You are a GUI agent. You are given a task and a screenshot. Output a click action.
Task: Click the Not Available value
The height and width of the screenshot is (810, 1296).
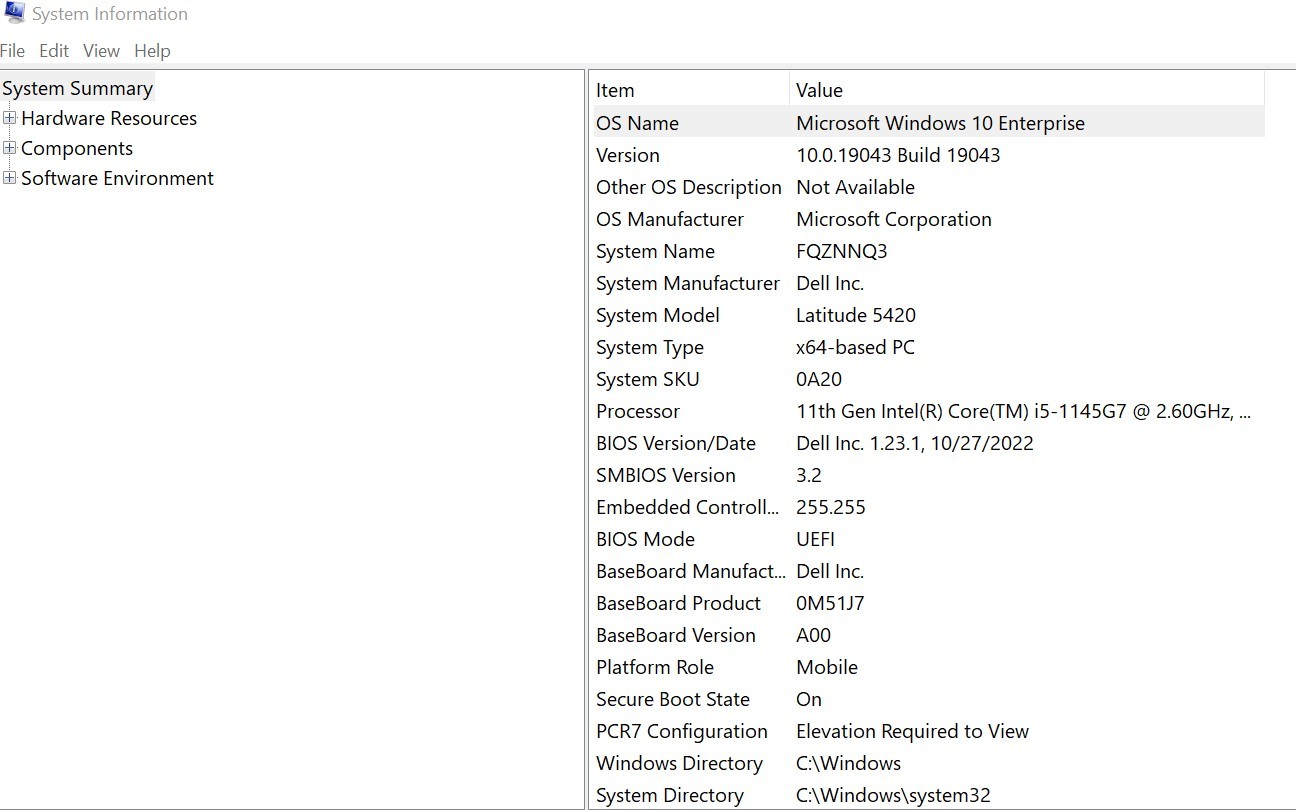[855, 187]
